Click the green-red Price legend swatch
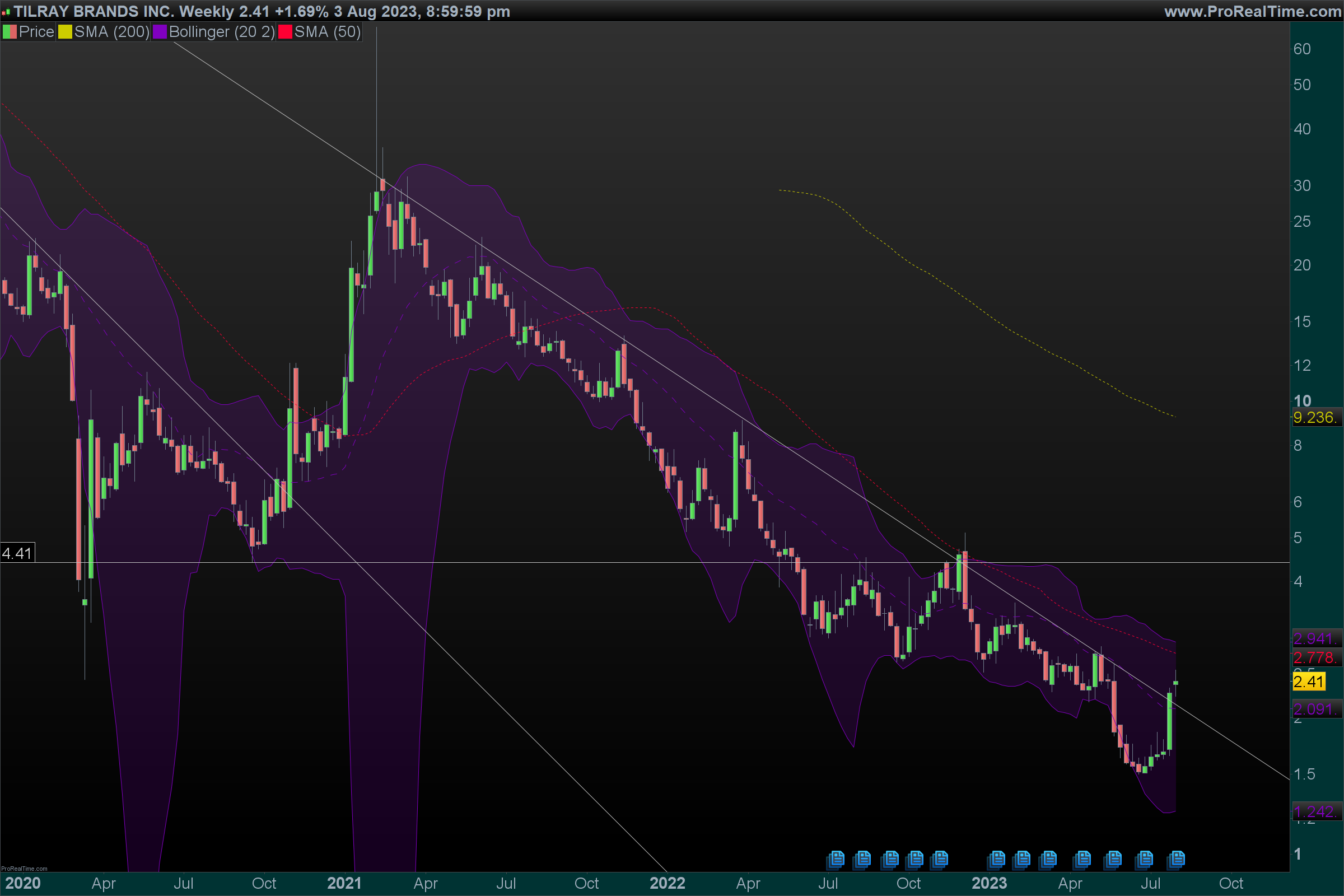 [10, 32]
